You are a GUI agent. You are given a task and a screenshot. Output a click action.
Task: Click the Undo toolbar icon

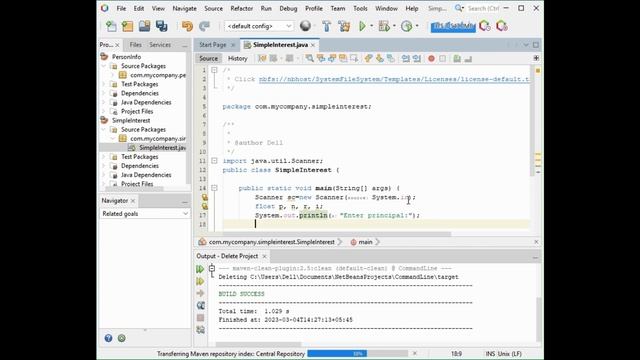tap(187, 26)
